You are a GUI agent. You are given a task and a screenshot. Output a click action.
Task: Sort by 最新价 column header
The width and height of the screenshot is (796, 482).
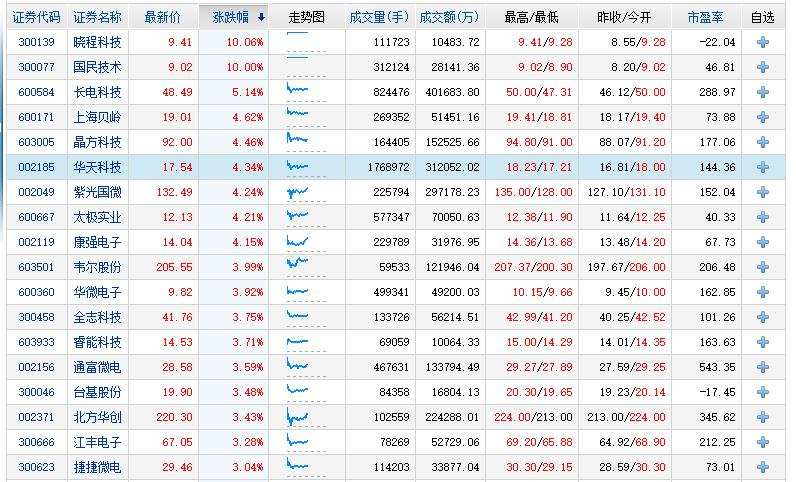click(x=162, y=17)
